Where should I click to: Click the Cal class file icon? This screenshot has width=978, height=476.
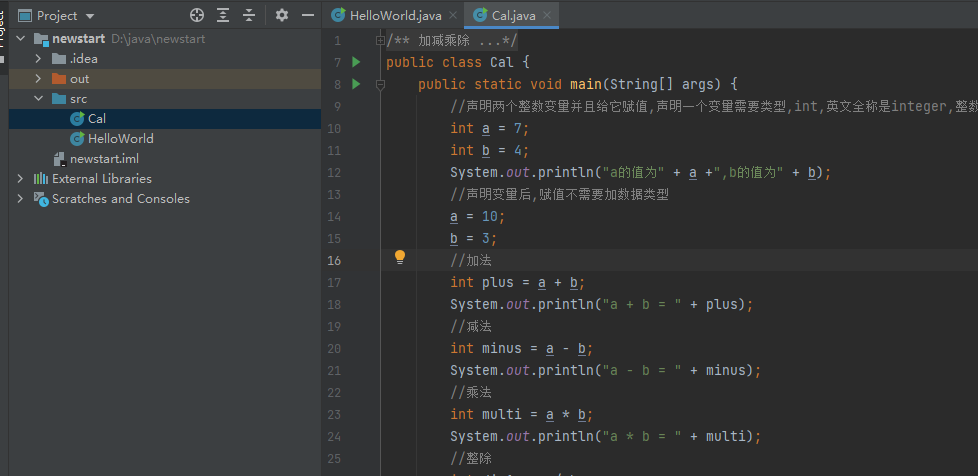pyautogui.click(x=77, y=119)
